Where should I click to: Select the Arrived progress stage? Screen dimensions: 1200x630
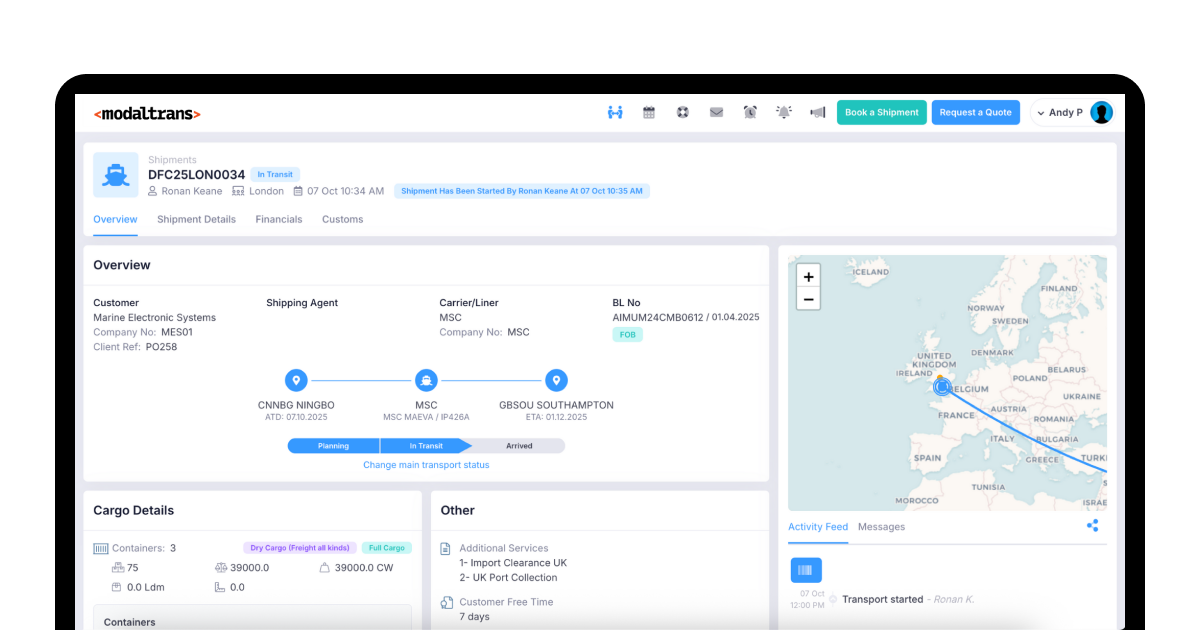(x=519, y=446)
